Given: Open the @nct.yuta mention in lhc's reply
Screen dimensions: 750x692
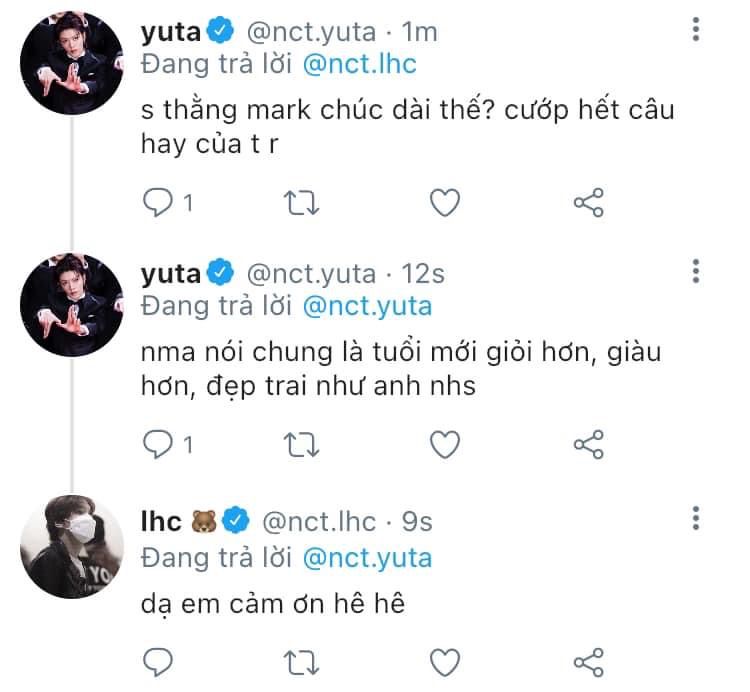Looking at the screenshot, I should (x=367, y=558).
